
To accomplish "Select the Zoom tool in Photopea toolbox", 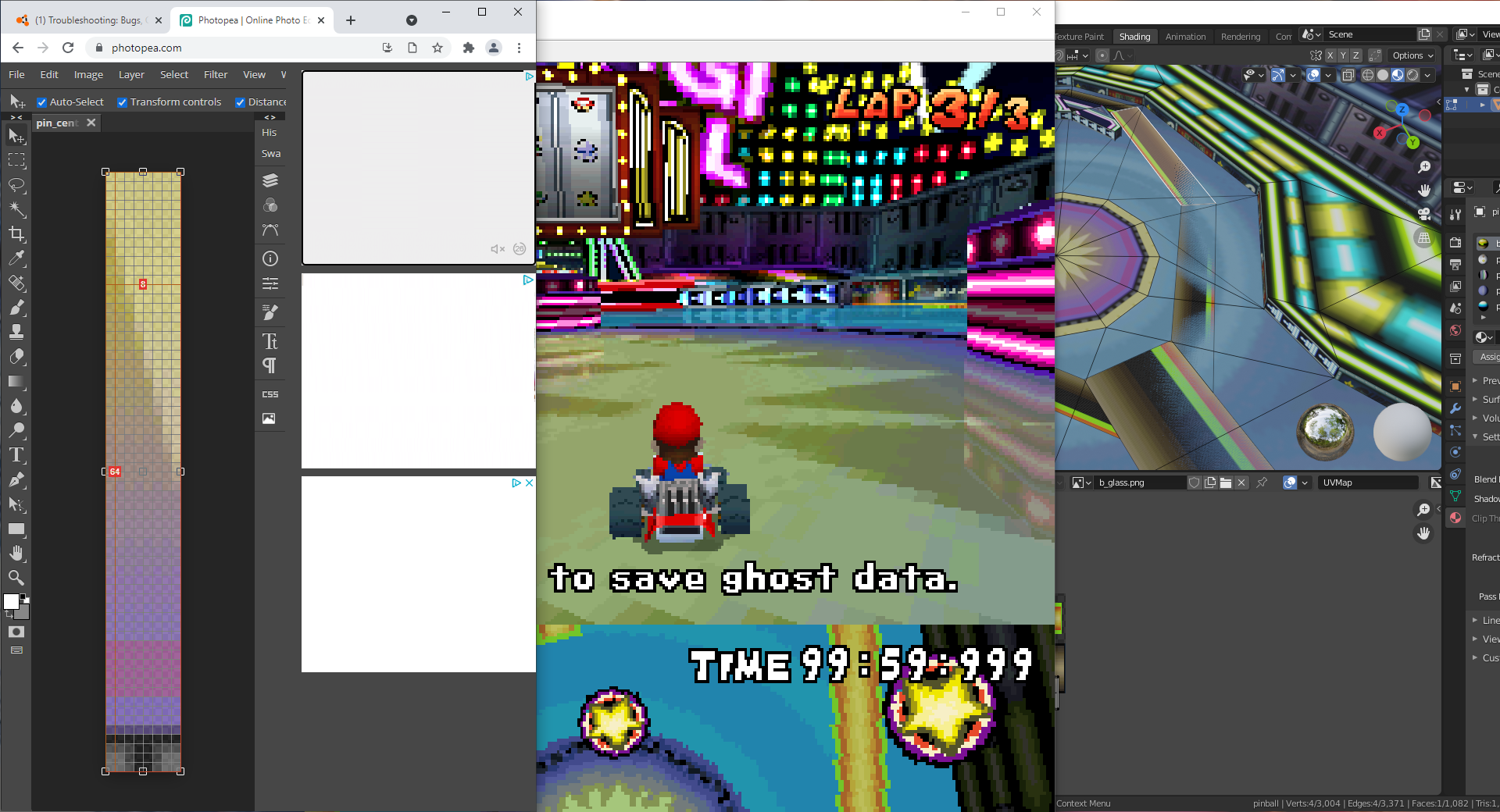I will coord(16,578).
